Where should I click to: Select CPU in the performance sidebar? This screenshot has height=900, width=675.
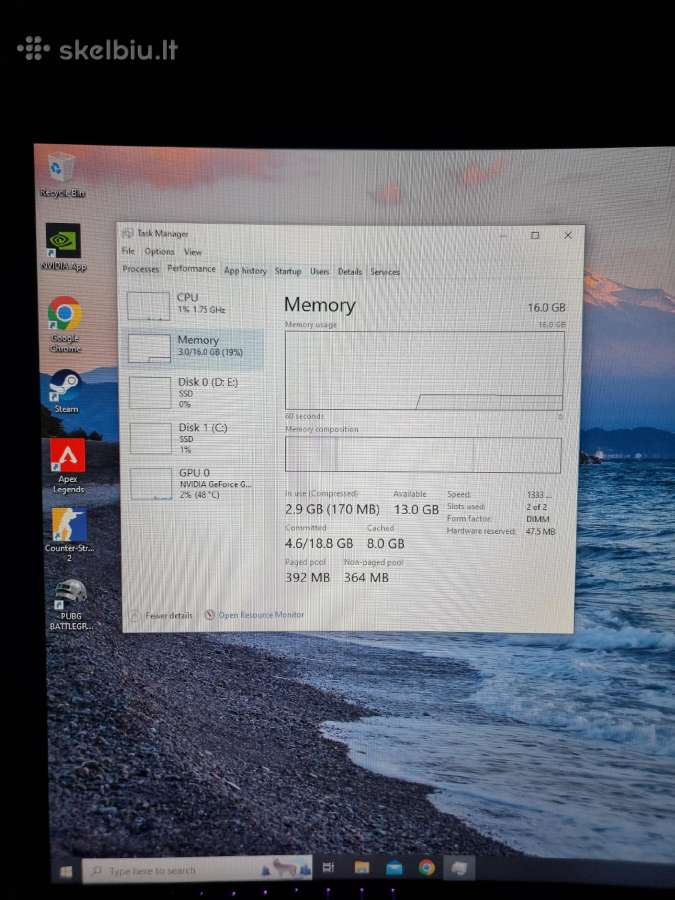coord(194,304)
